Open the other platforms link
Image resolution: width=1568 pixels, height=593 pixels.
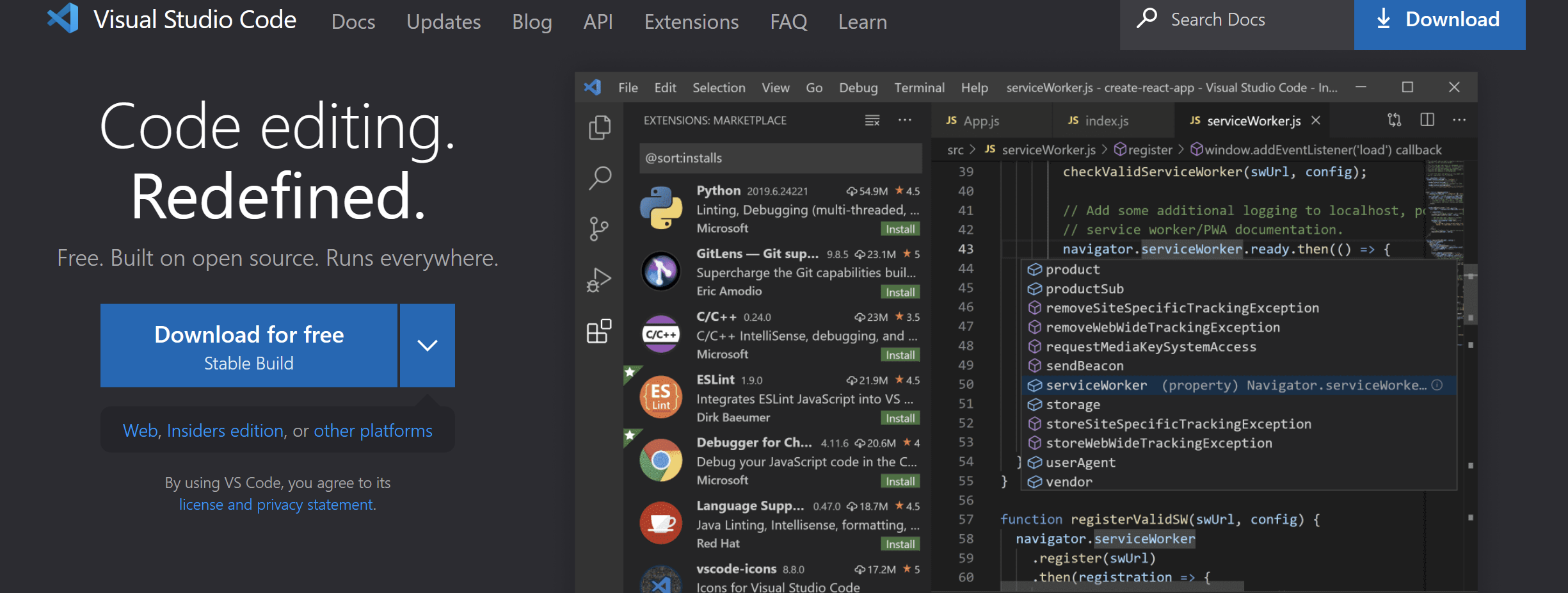373,430
